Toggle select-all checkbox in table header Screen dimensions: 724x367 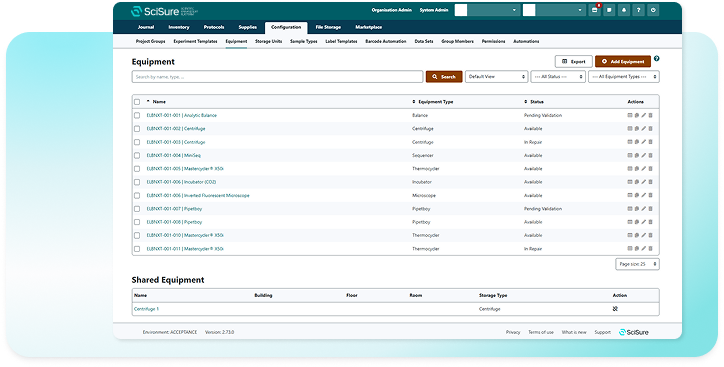pos(137,102)
